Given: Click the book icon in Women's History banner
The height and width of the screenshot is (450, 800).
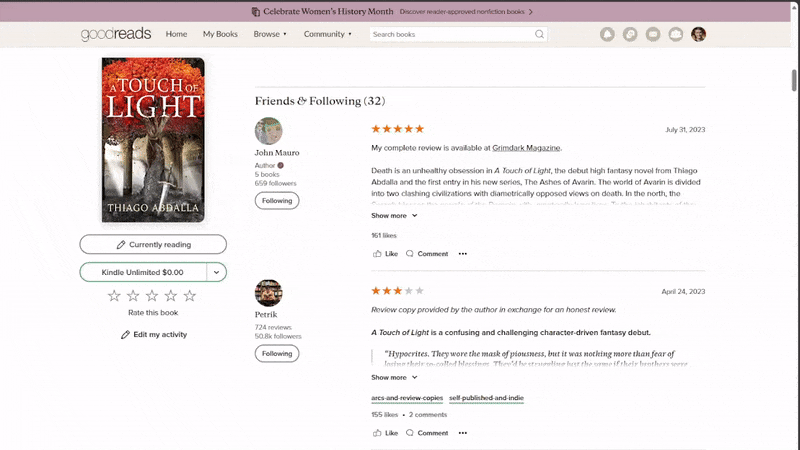Looking at the screenshot, I should (256, 11).
